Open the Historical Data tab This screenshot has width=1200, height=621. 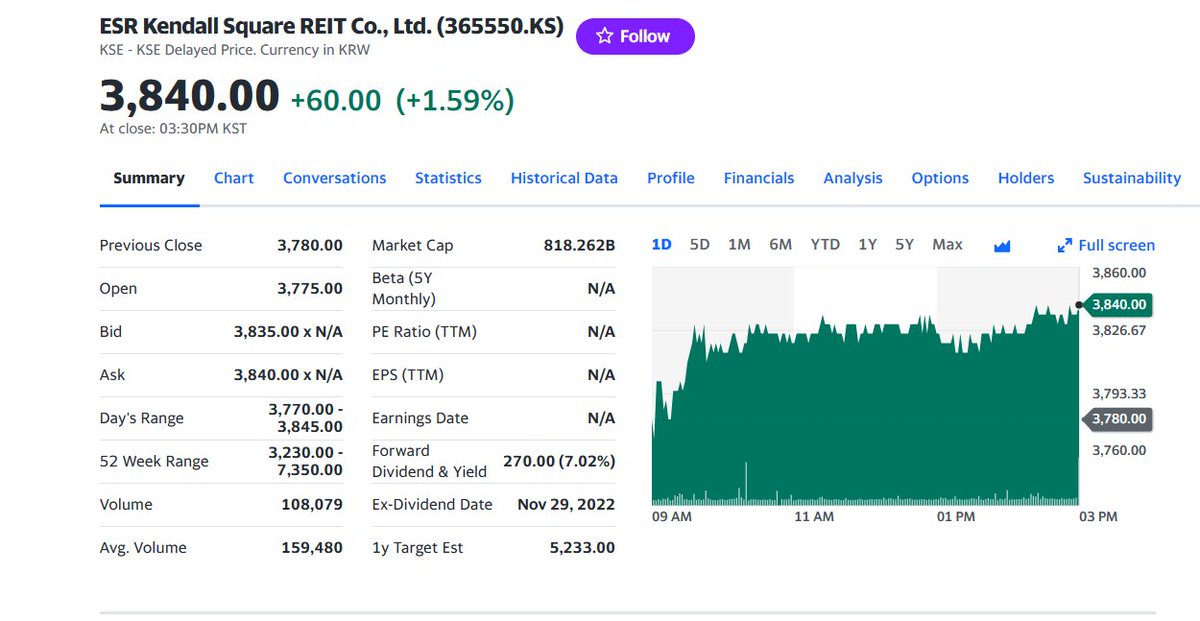(564, 178)
